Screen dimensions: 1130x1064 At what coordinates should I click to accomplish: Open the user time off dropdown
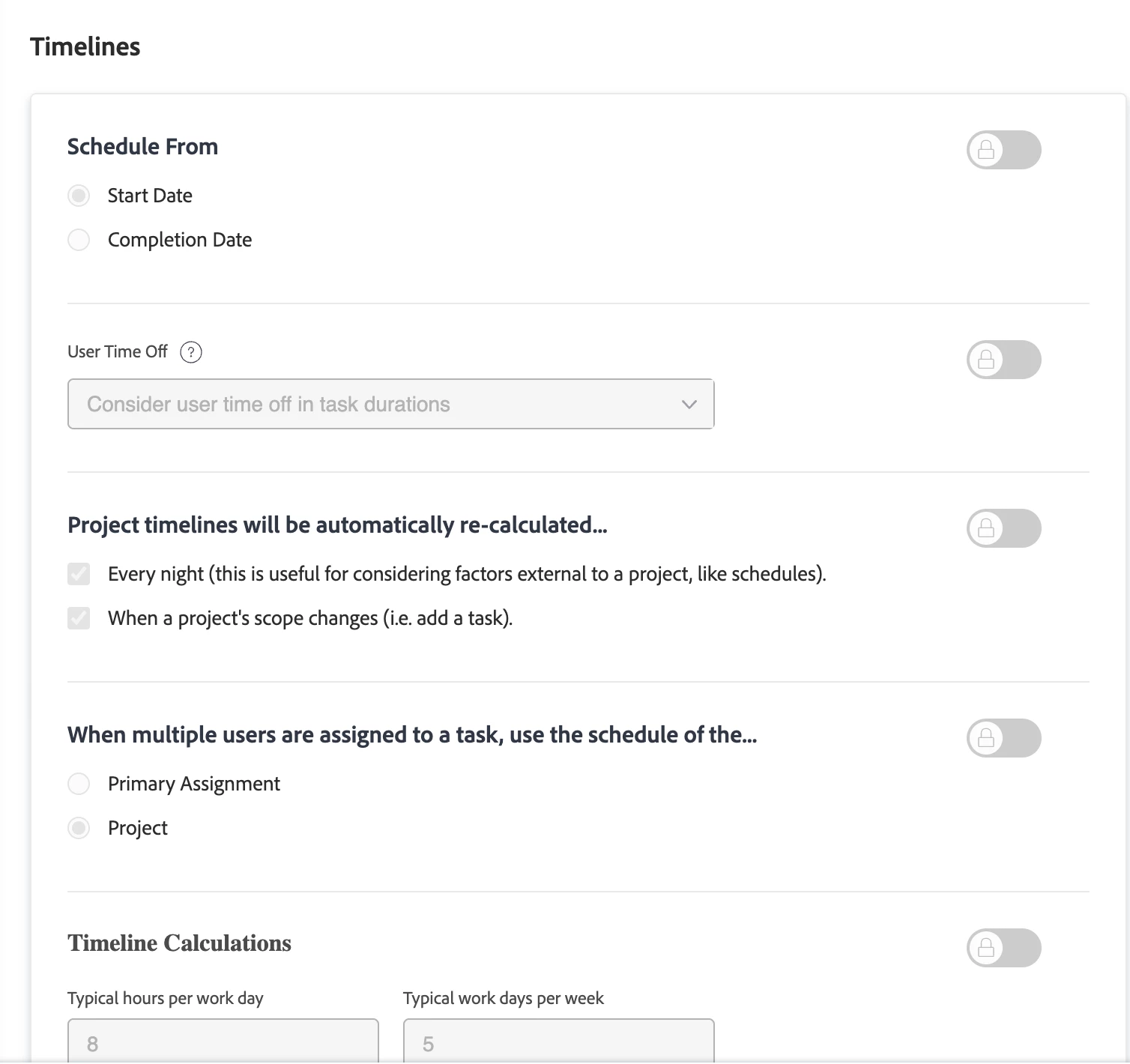[390, 404]
